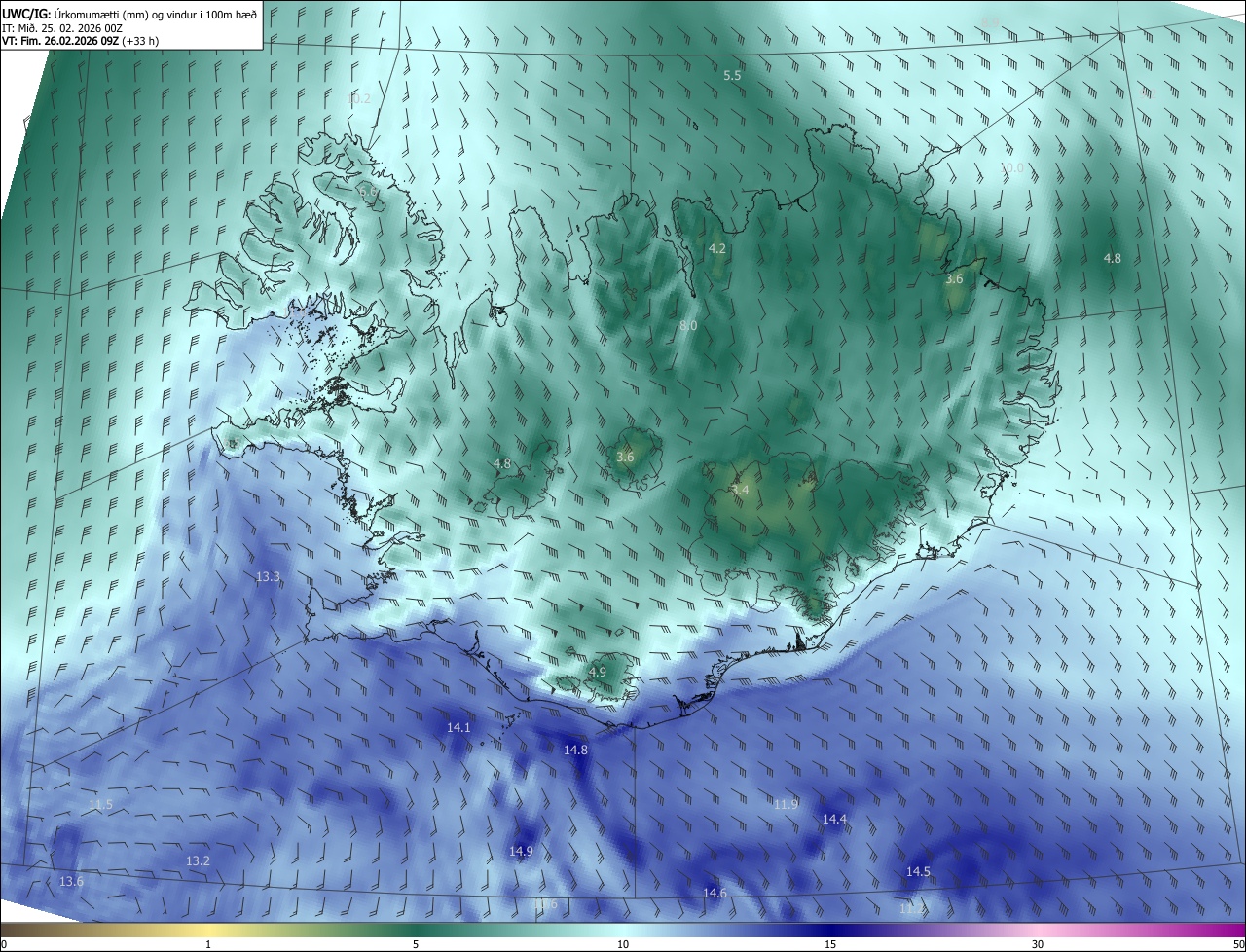Click the 14.8 value label
Image resolution: width=1246 pixels, height=952 pixels.
[575, 751]
